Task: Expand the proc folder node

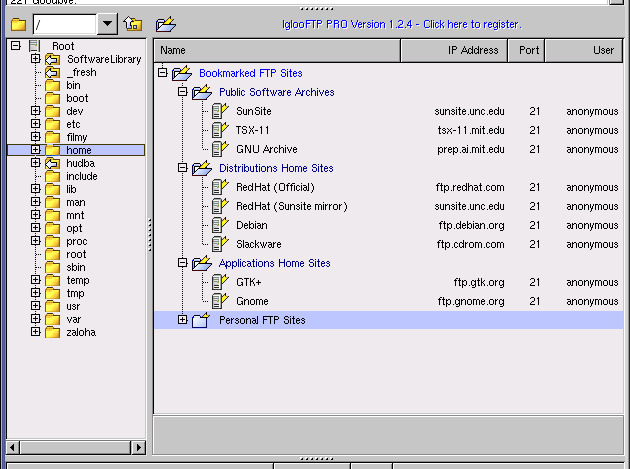Action: 35,240
